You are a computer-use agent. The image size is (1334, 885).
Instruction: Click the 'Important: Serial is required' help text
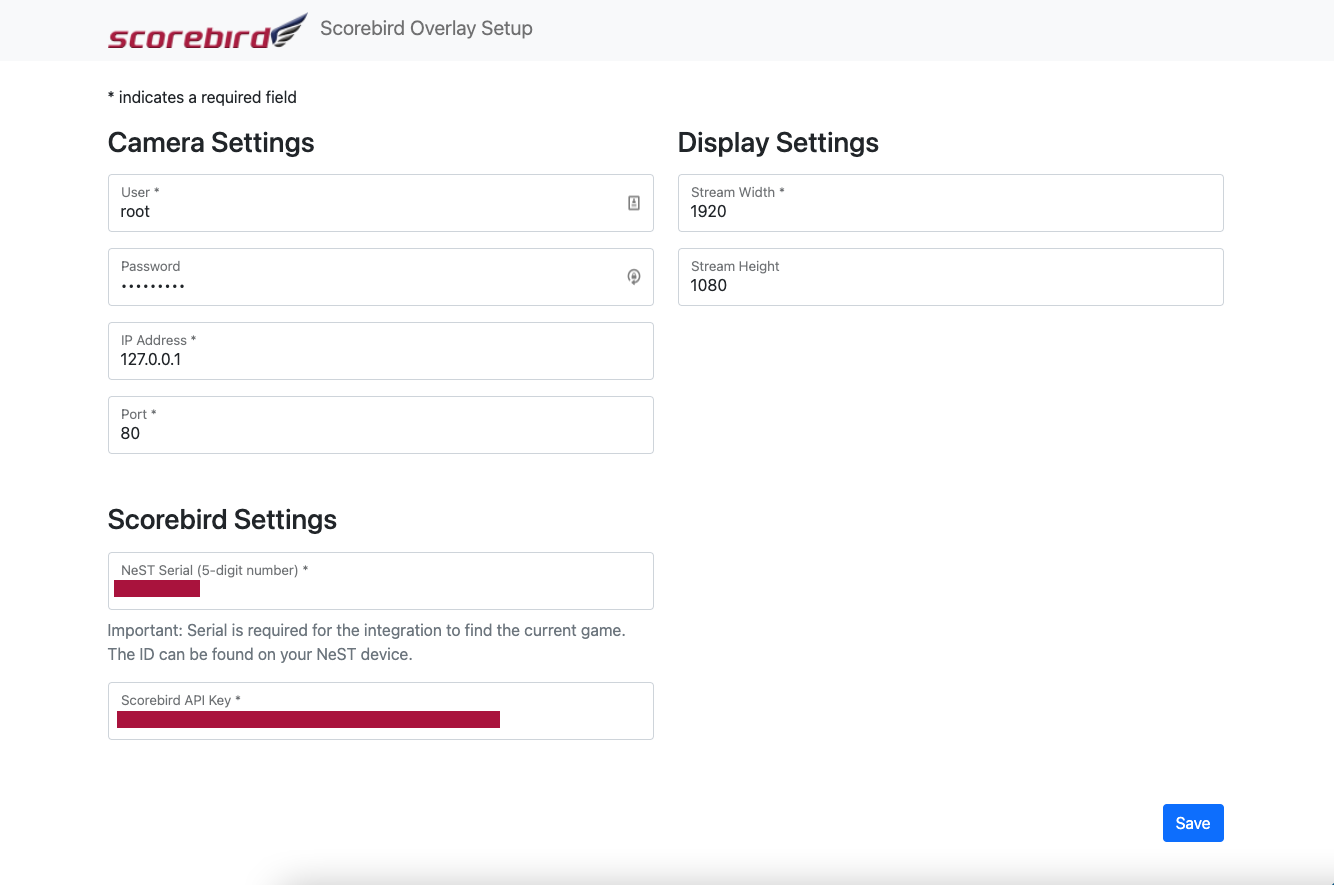coord(367,643)
